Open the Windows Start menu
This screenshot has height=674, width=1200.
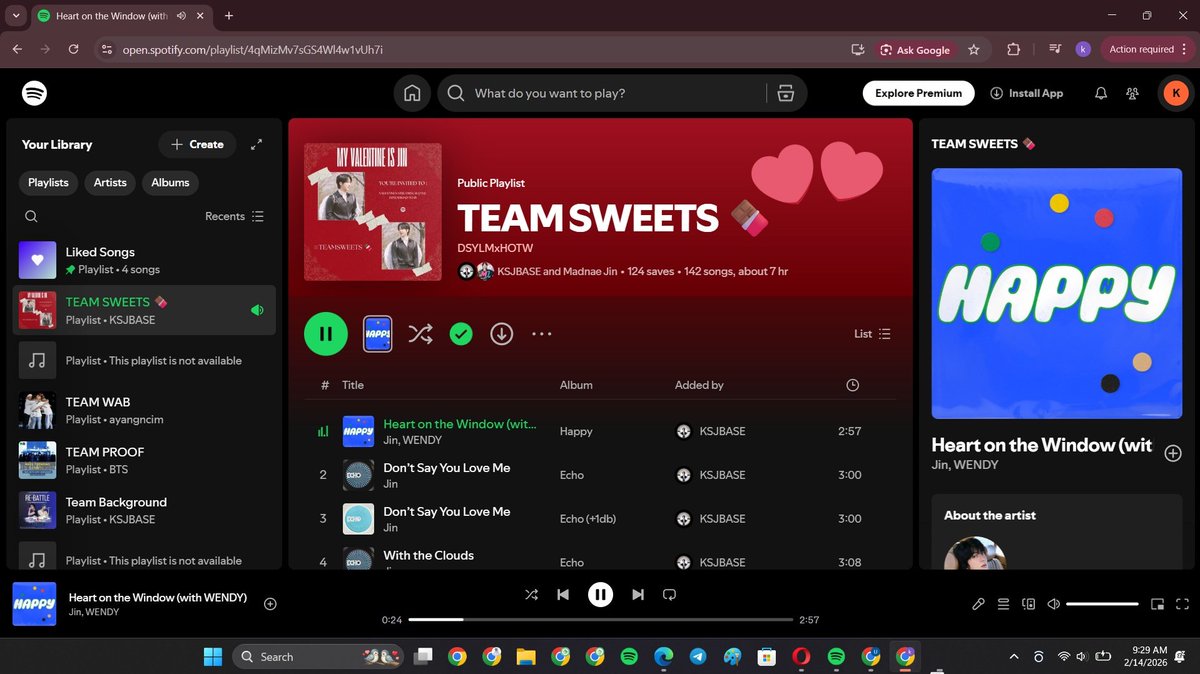point(212,656)
